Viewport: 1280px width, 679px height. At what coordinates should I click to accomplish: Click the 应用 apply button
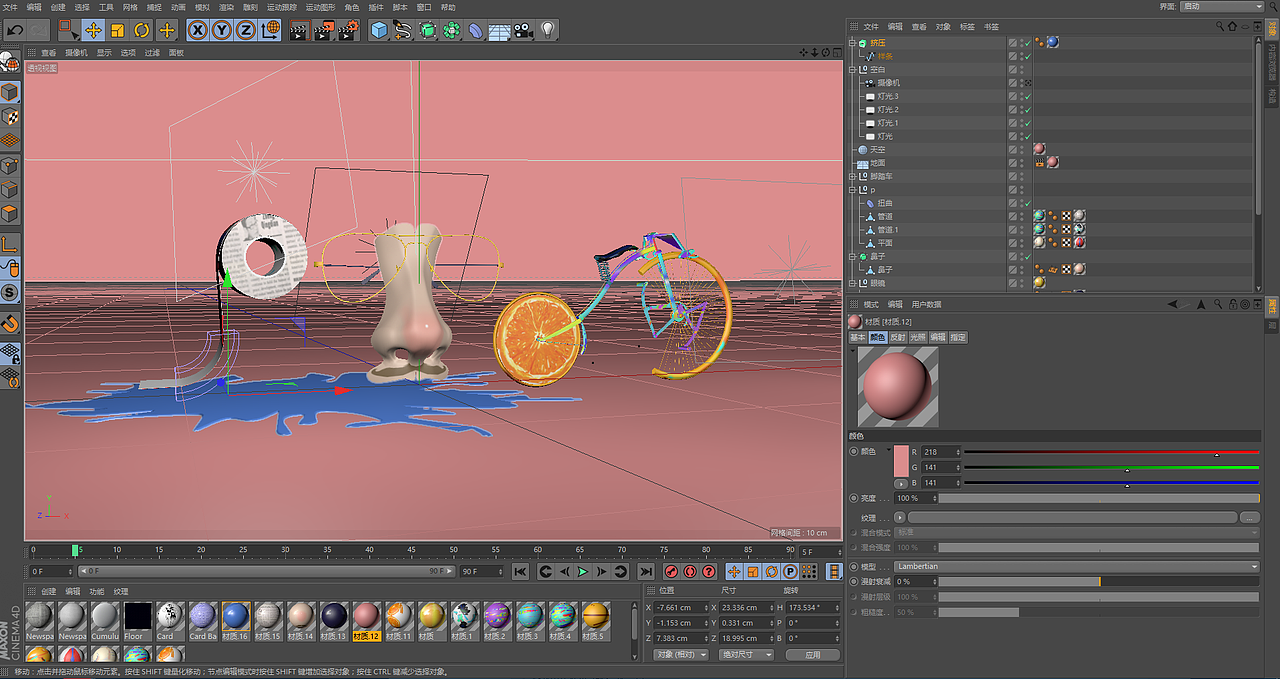pos(812,655)
